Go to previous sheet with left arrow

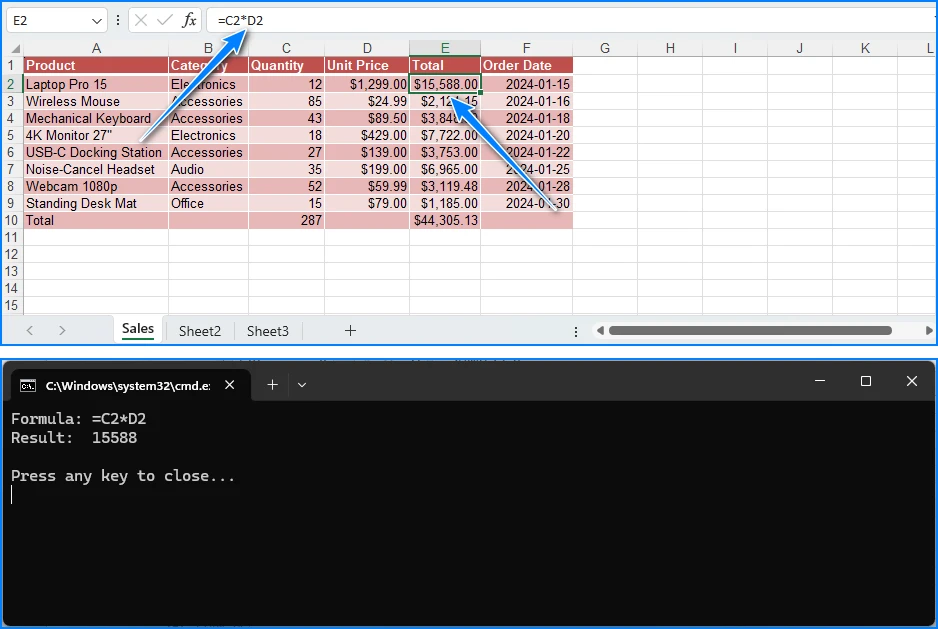(30, 330)
